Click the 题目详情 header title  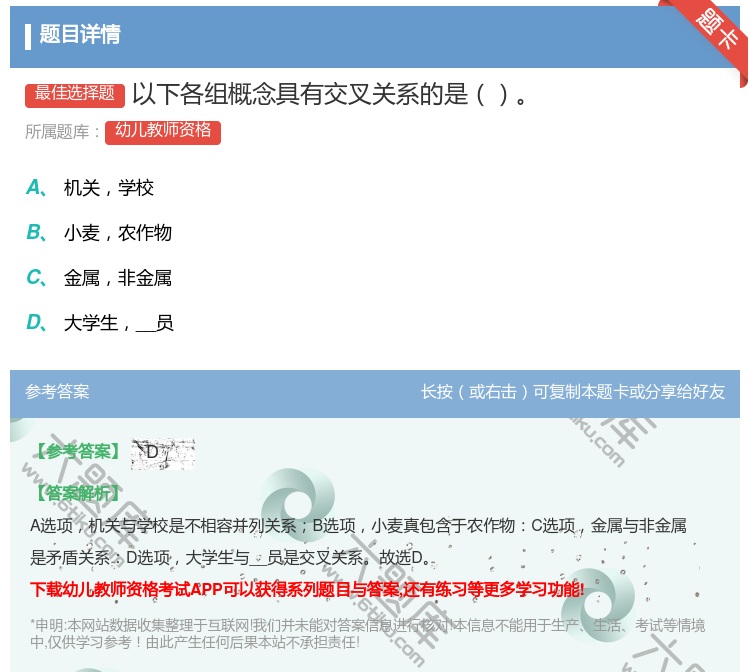point(80,35)
